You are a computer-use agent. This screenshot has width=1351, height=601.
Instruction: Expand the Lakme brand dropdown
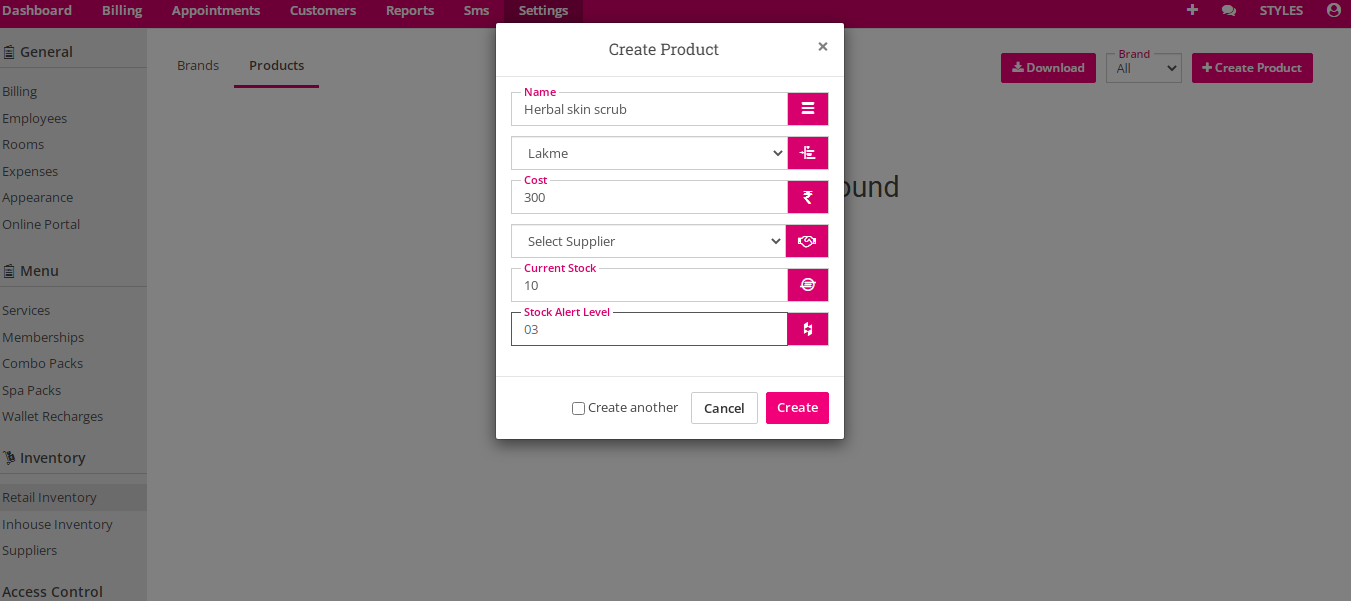[x=649, y=153]
